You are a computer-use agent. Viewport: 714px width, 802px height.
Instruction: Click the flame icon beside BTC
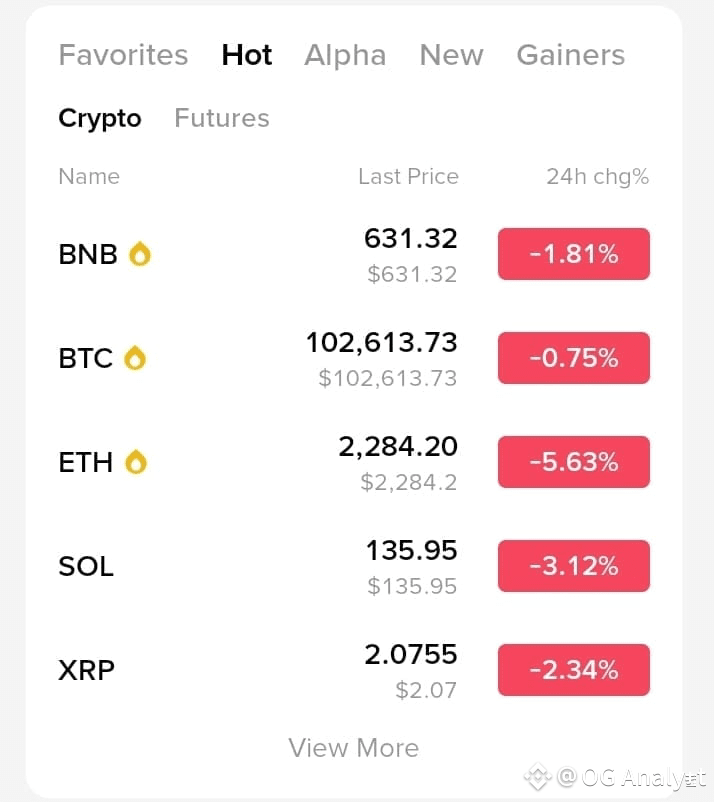(135, 358)
